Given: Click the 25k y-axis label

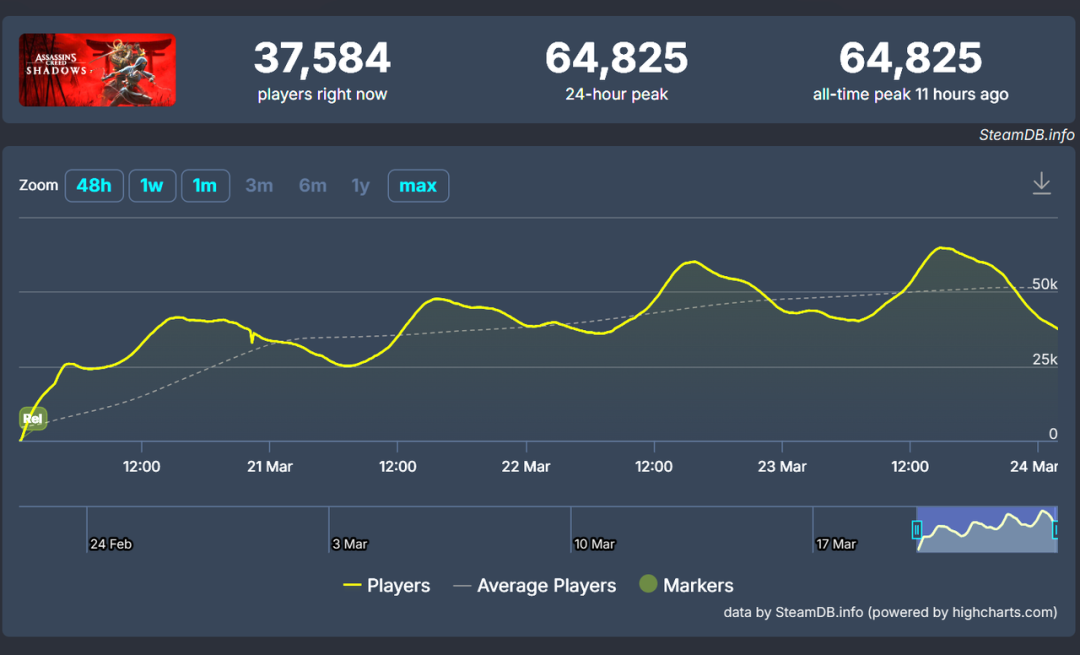Looking at the screenshot, I should point(1044,359).
